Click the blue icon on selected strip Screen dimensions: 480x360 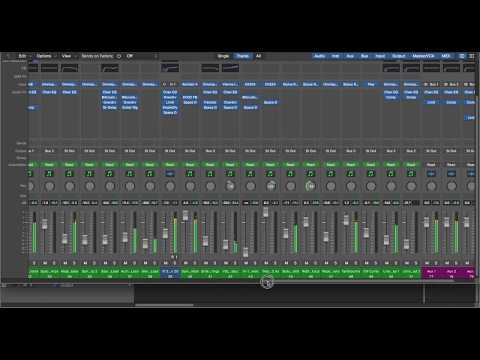[170, 173]
